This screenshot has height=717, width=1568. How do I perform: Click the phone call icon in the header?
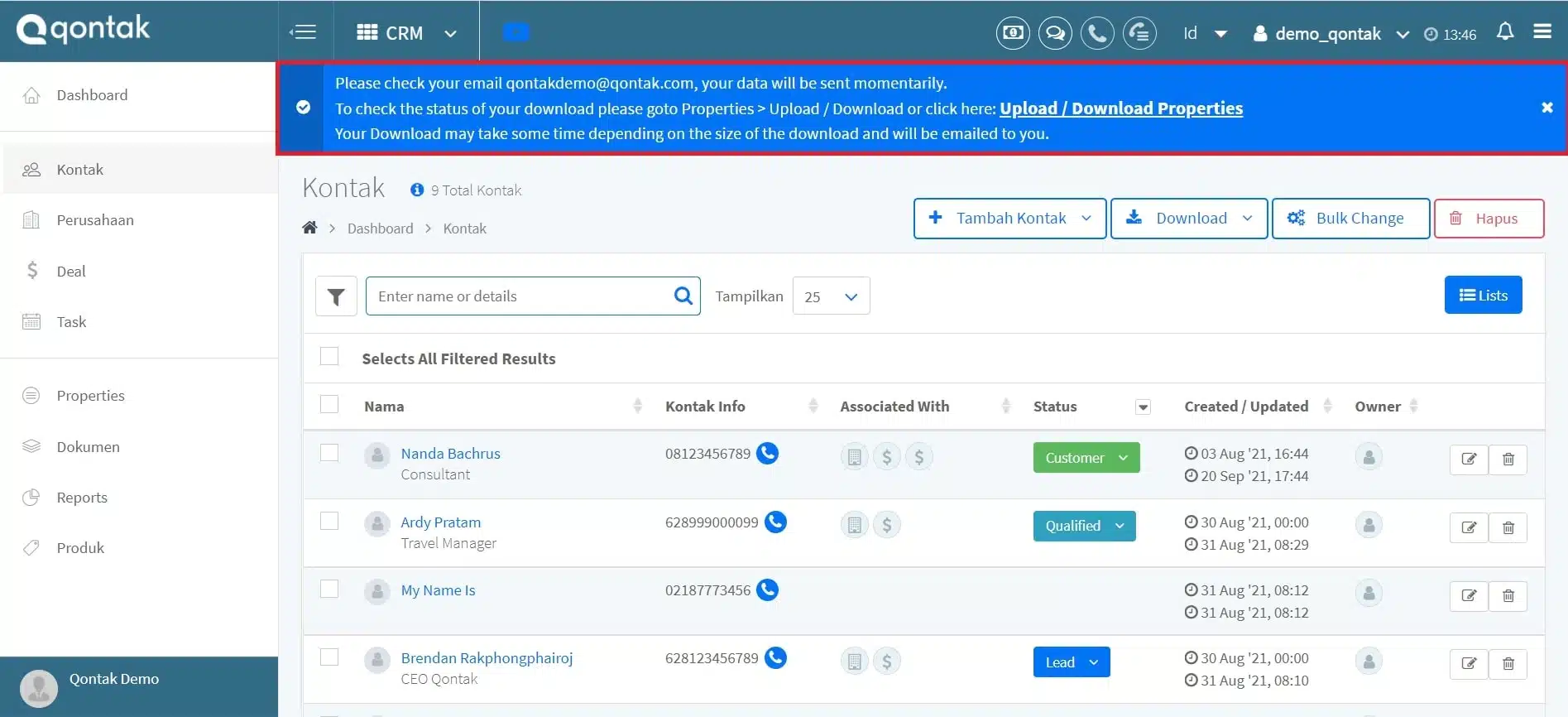(x=1097, y=33)
